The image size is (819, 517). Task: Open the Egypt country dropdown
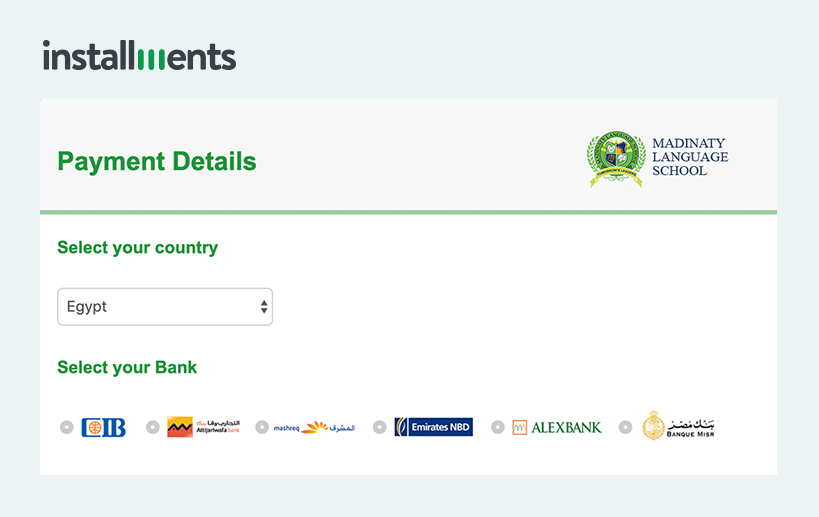165,307
